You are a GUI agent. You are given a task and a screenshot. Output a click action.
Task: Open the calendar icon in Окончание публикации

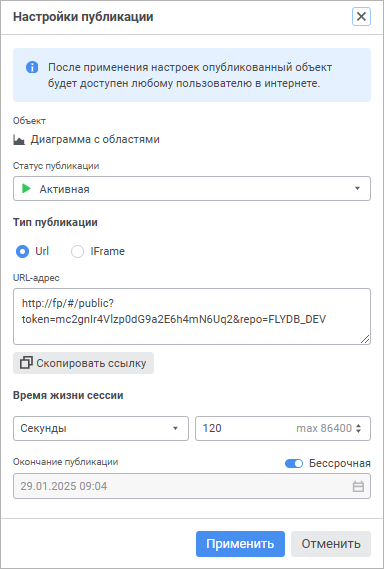[x=358, y=486]
